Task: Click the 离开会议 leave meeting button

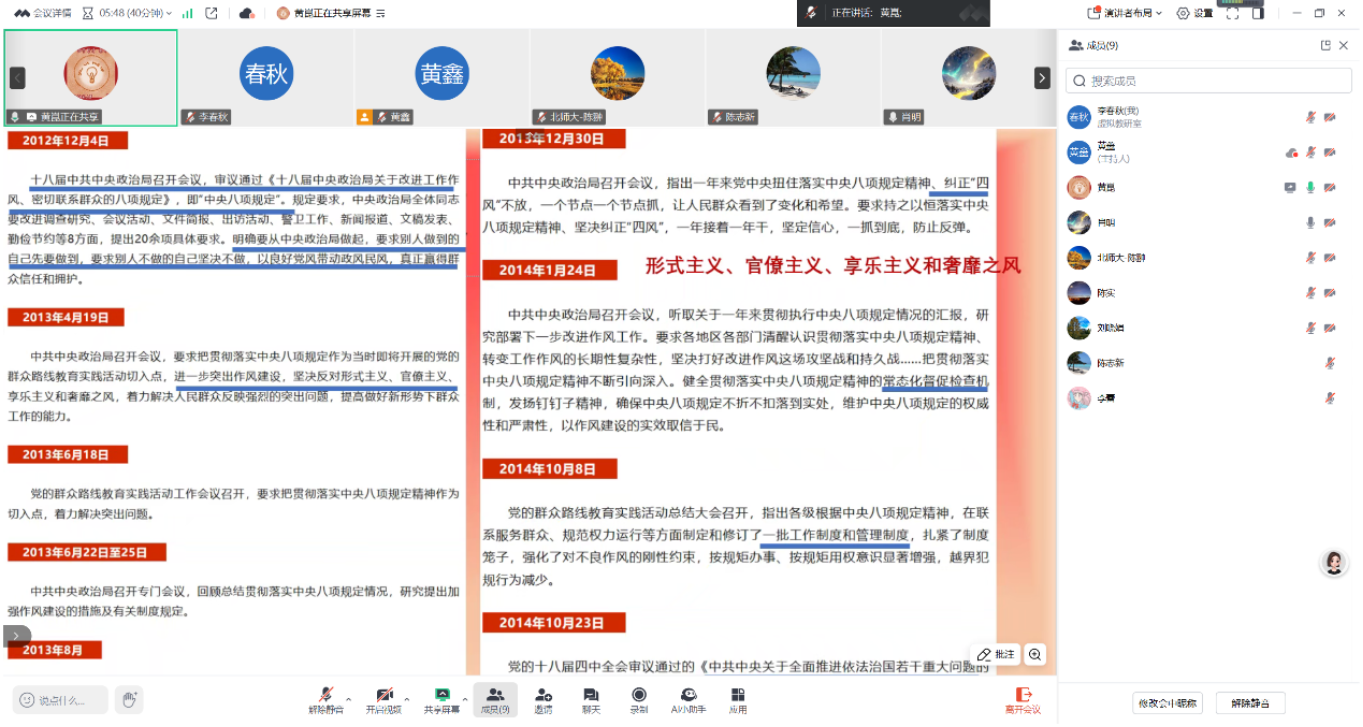Action: 1022,699
